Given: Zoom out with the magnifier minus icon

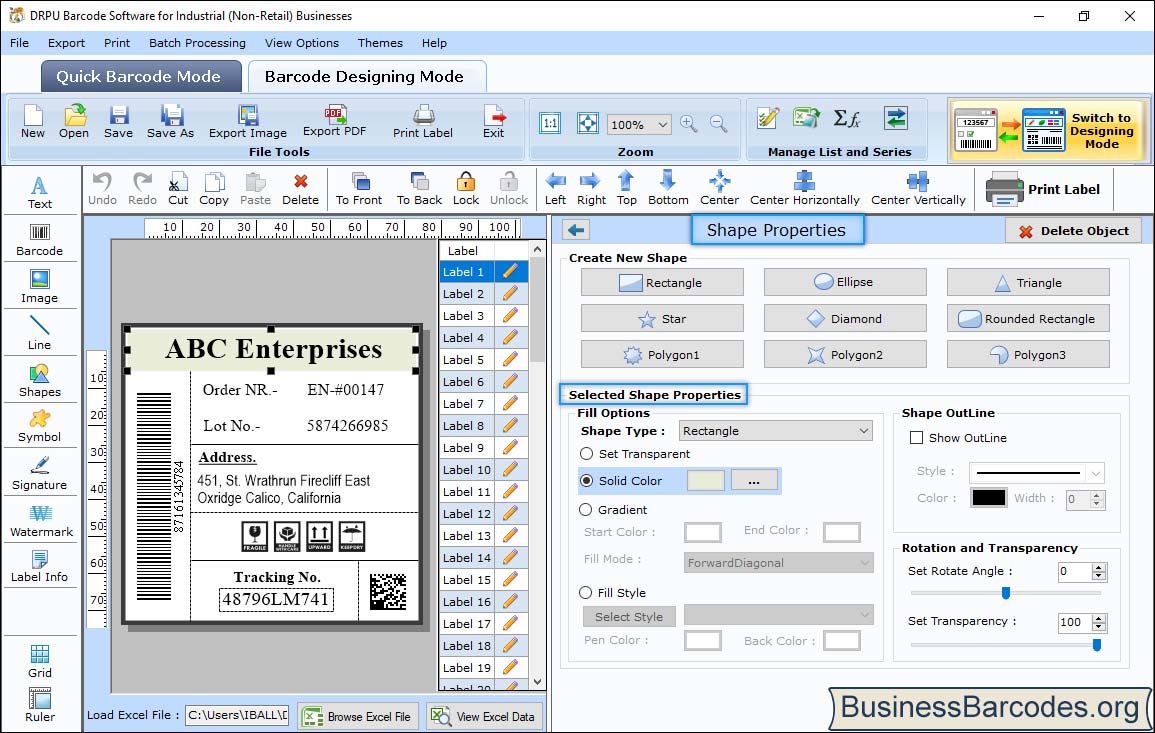Looking at the screenshot, I should coord(719,123).
